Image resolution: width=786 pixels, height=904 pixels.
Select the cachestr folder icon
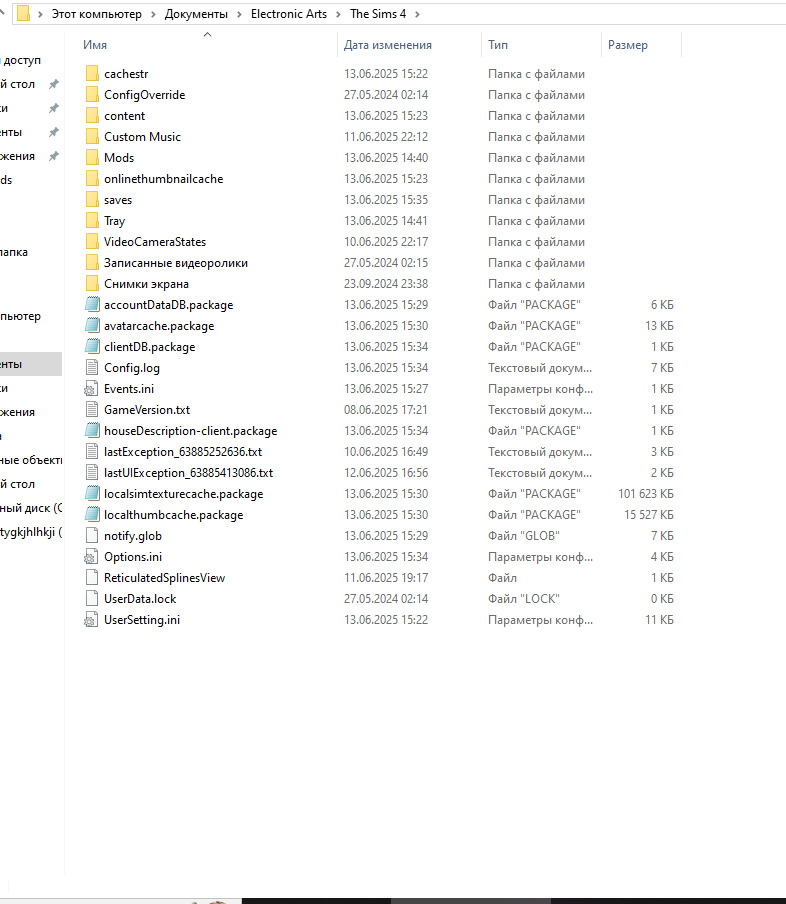(x=92, y=74)
